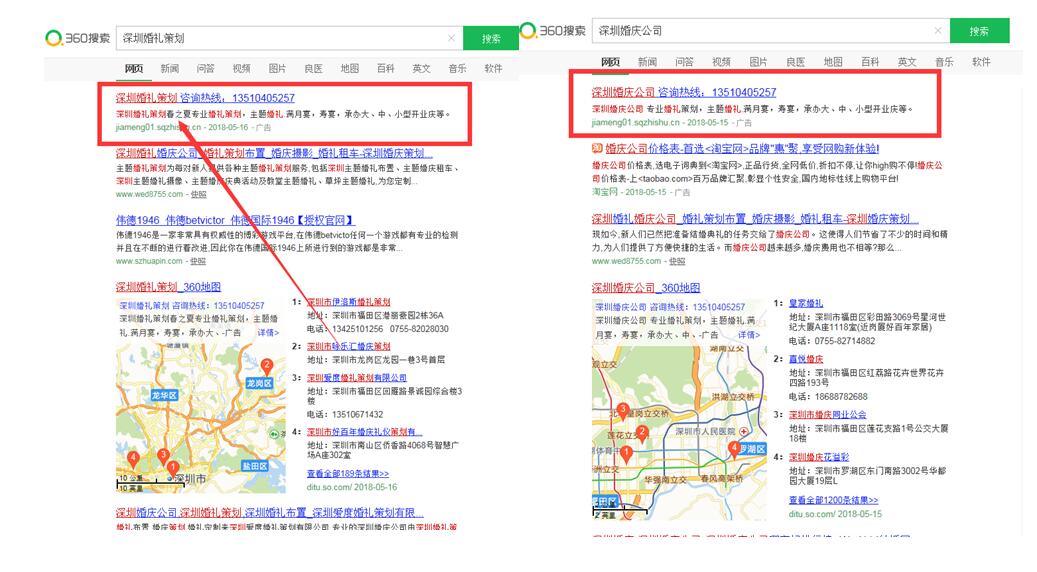
Task: Click the 360搜索 logo beside the 深圳婚庆公司 query
Action: 553,30
